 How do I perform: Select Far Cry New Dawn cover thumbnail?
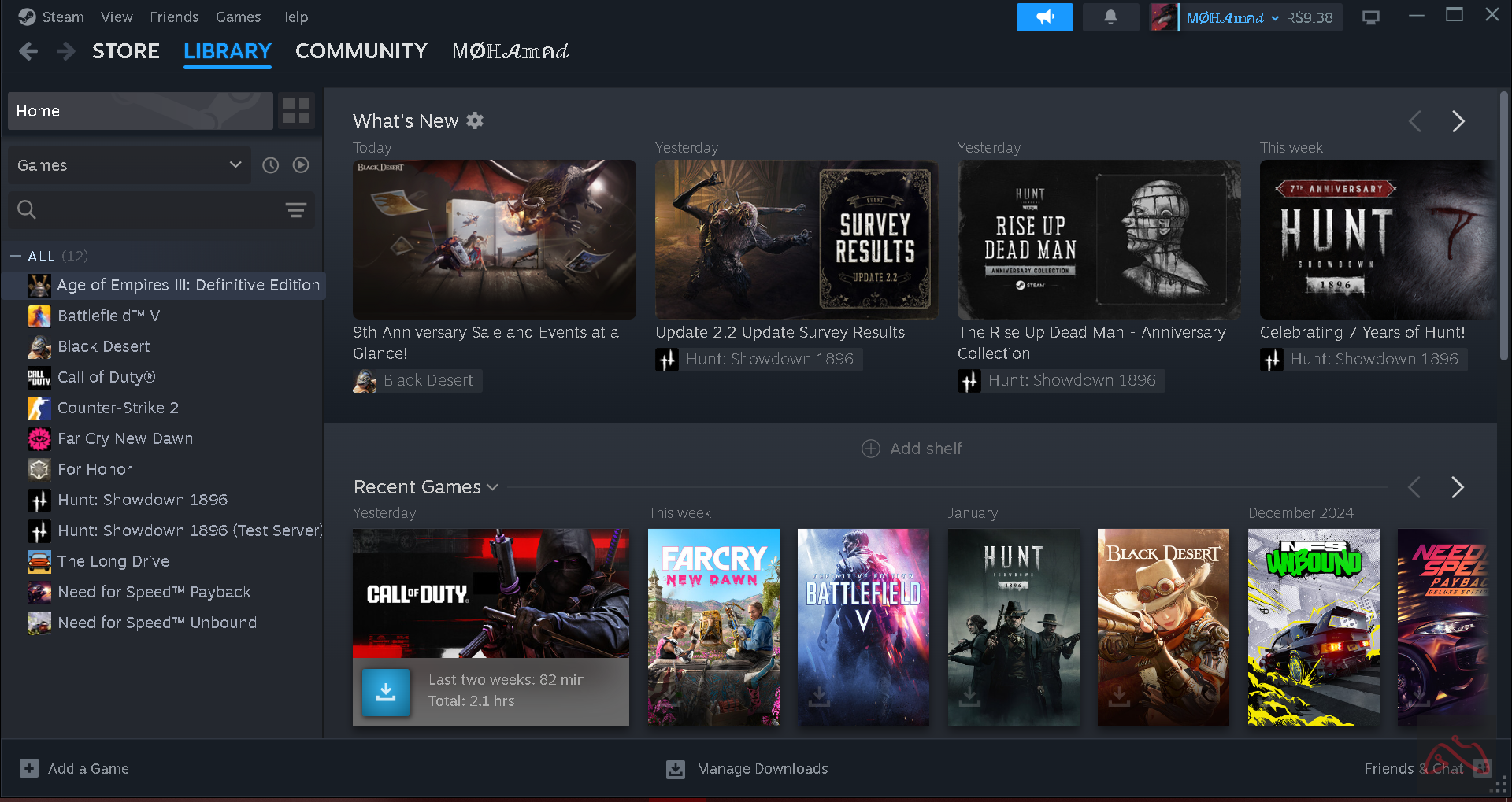(x=713, y=626)
